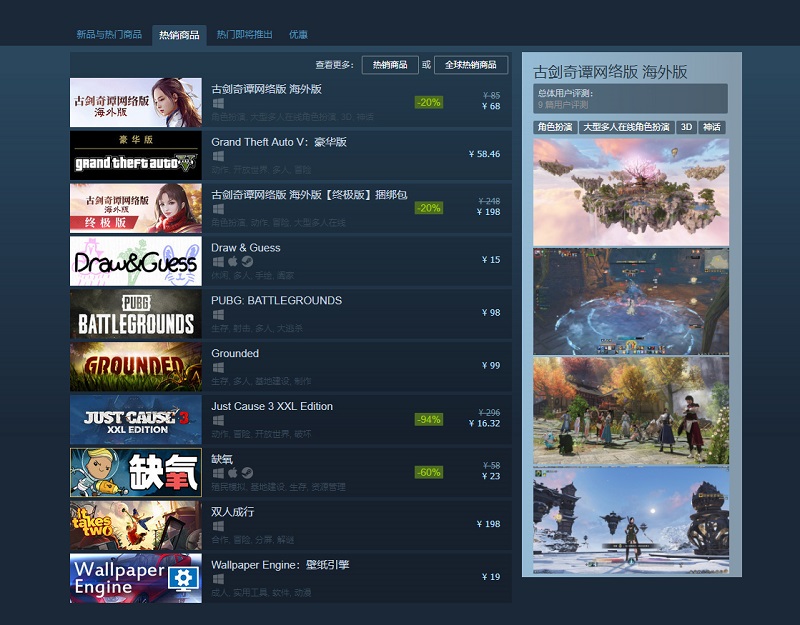800x625 pixels.
Task: Click Grounded title text
Action: click(x=235, y=353)
